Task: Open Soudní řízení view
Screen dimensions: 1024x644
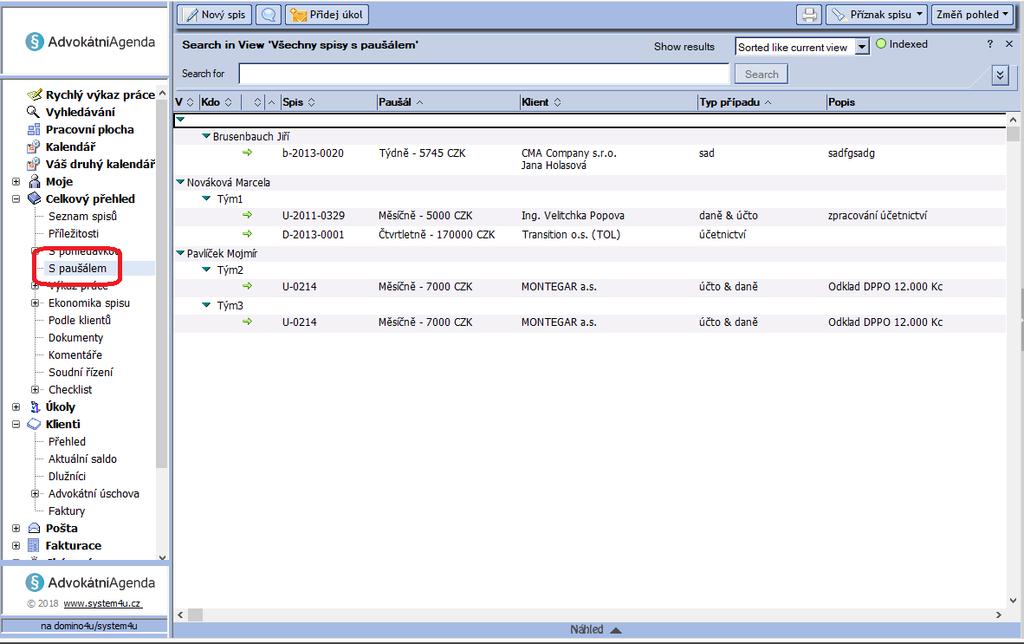Action: pos(80,372)
